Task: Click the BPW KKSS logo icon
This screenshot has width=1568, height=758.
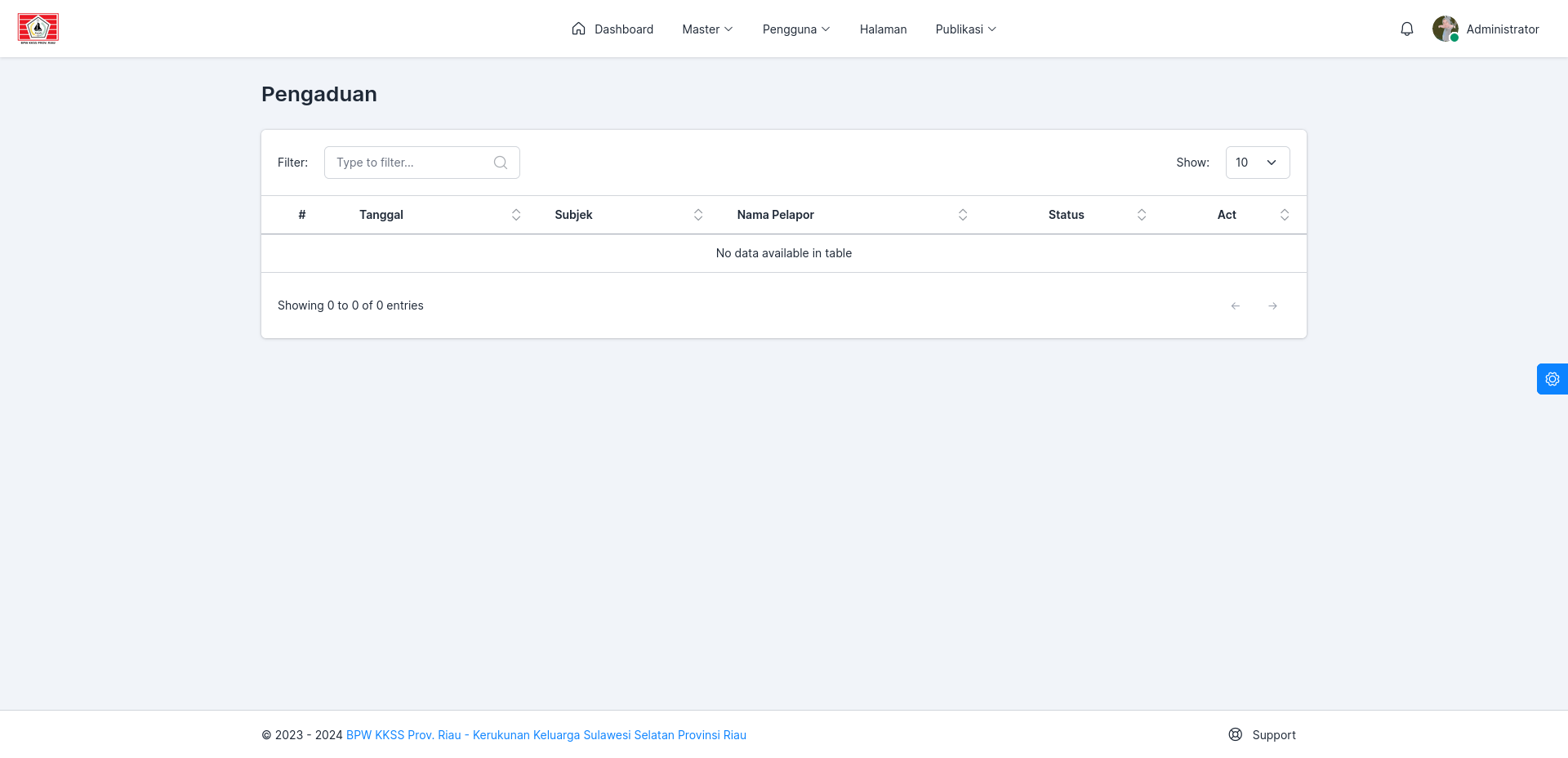Action: click(x=38, y=29)
